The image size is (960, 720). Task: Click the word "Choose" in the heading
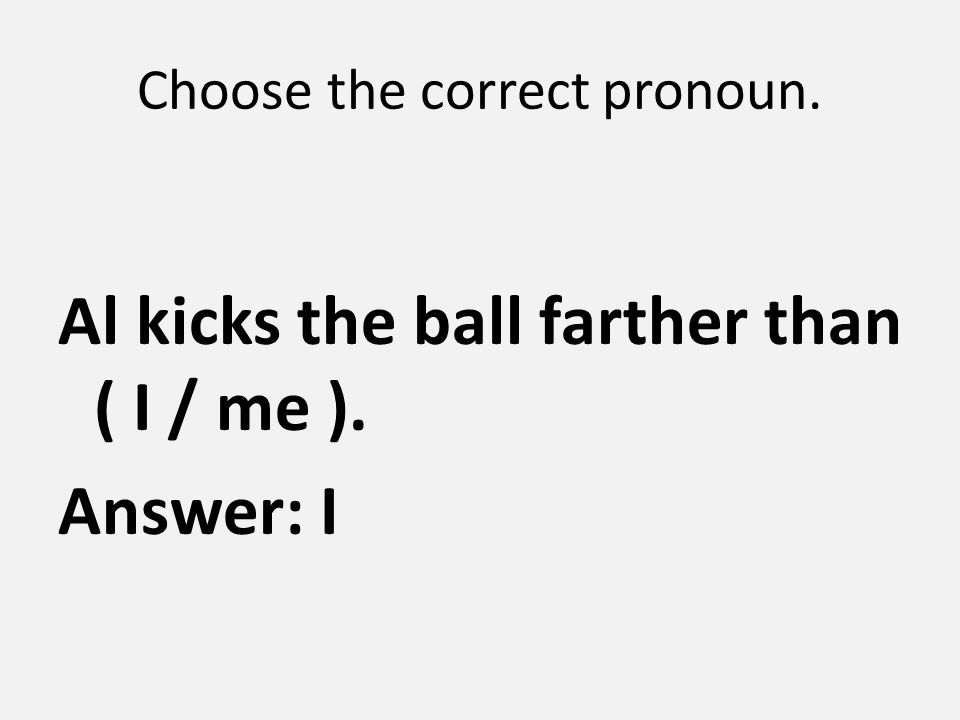click(x=225, y=91)
